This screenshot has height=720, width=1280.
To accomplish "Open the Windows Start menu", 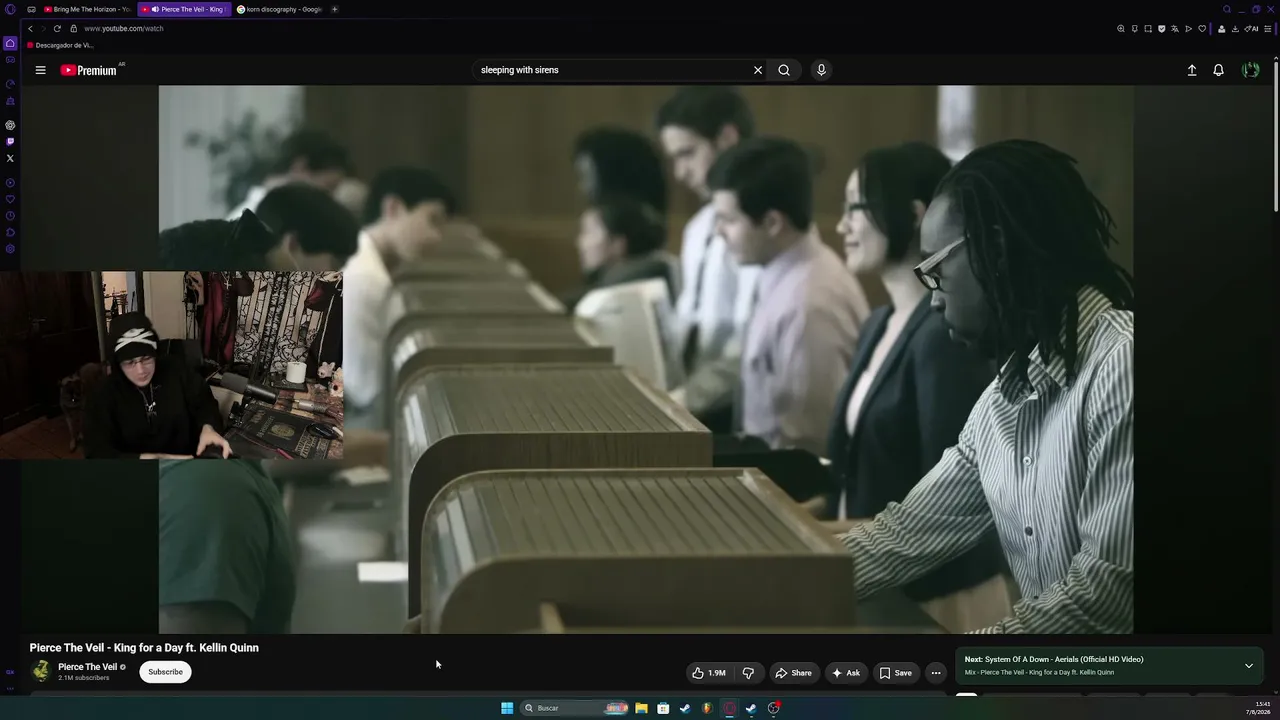I will point(507,708).
